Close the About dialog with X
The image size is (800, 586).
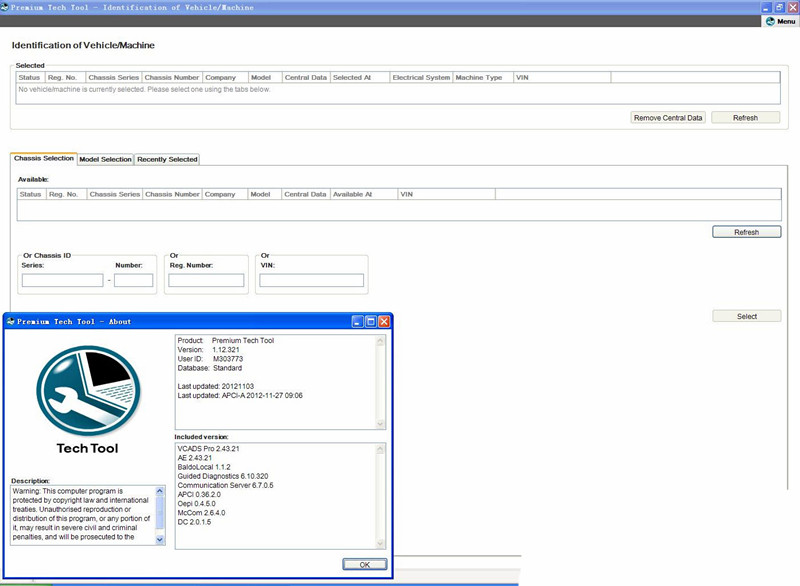[384, 321]
